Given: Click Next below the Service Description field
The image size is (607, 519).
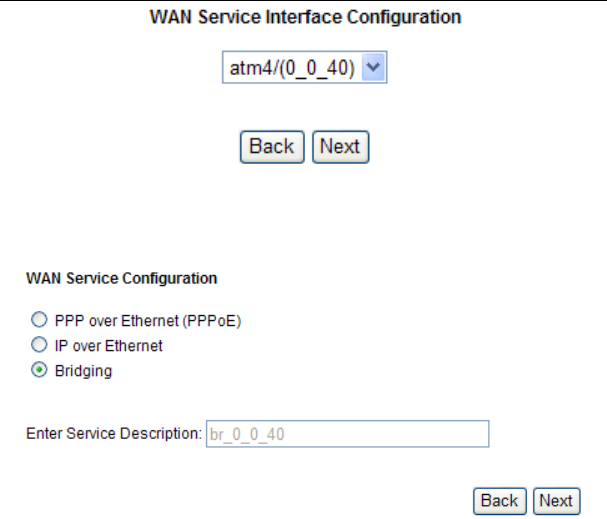Looking at the screenshot, I should click(x=556, y=501).
